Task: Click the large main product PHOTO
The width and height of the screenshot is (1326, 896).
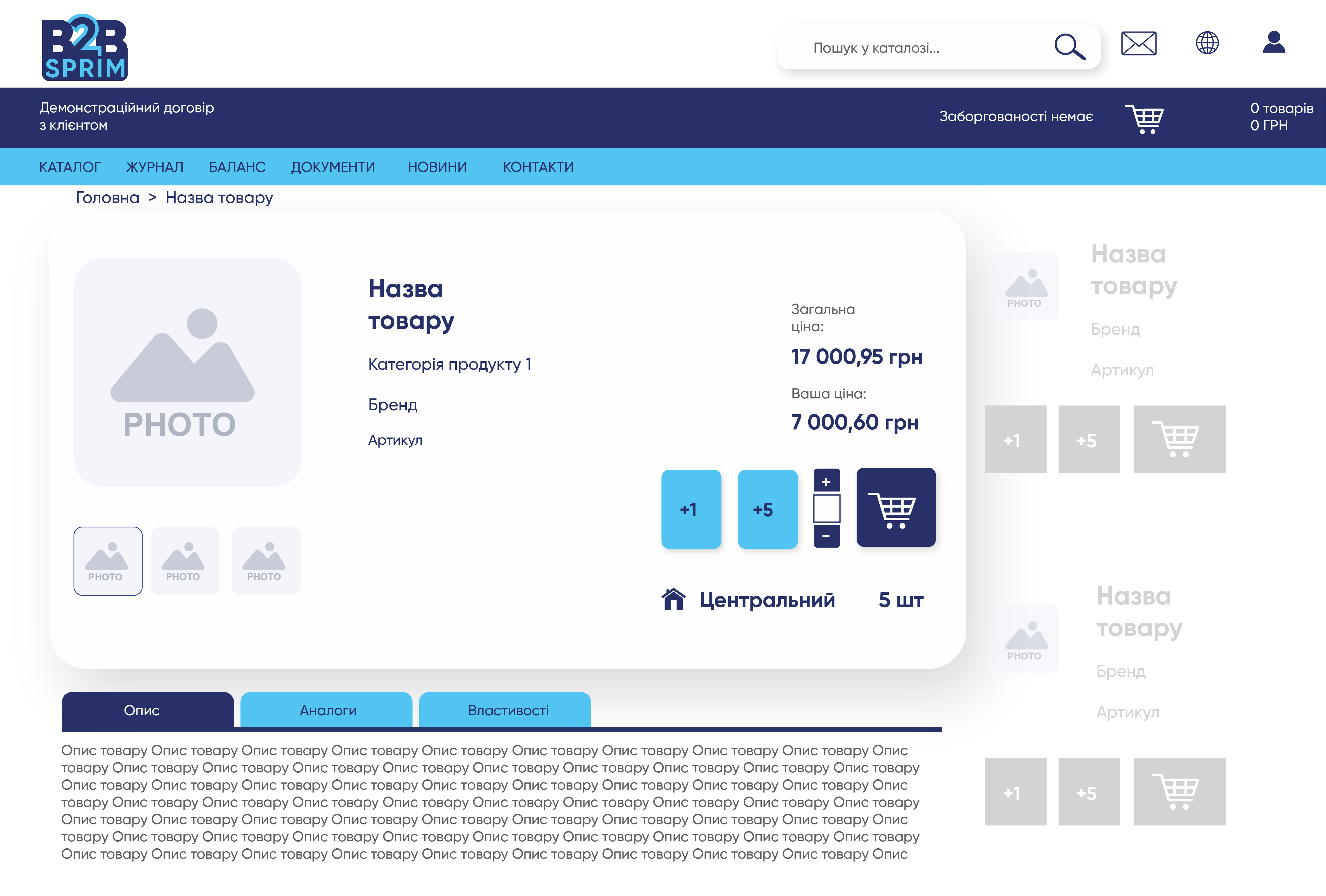Action: coord(188,372)
